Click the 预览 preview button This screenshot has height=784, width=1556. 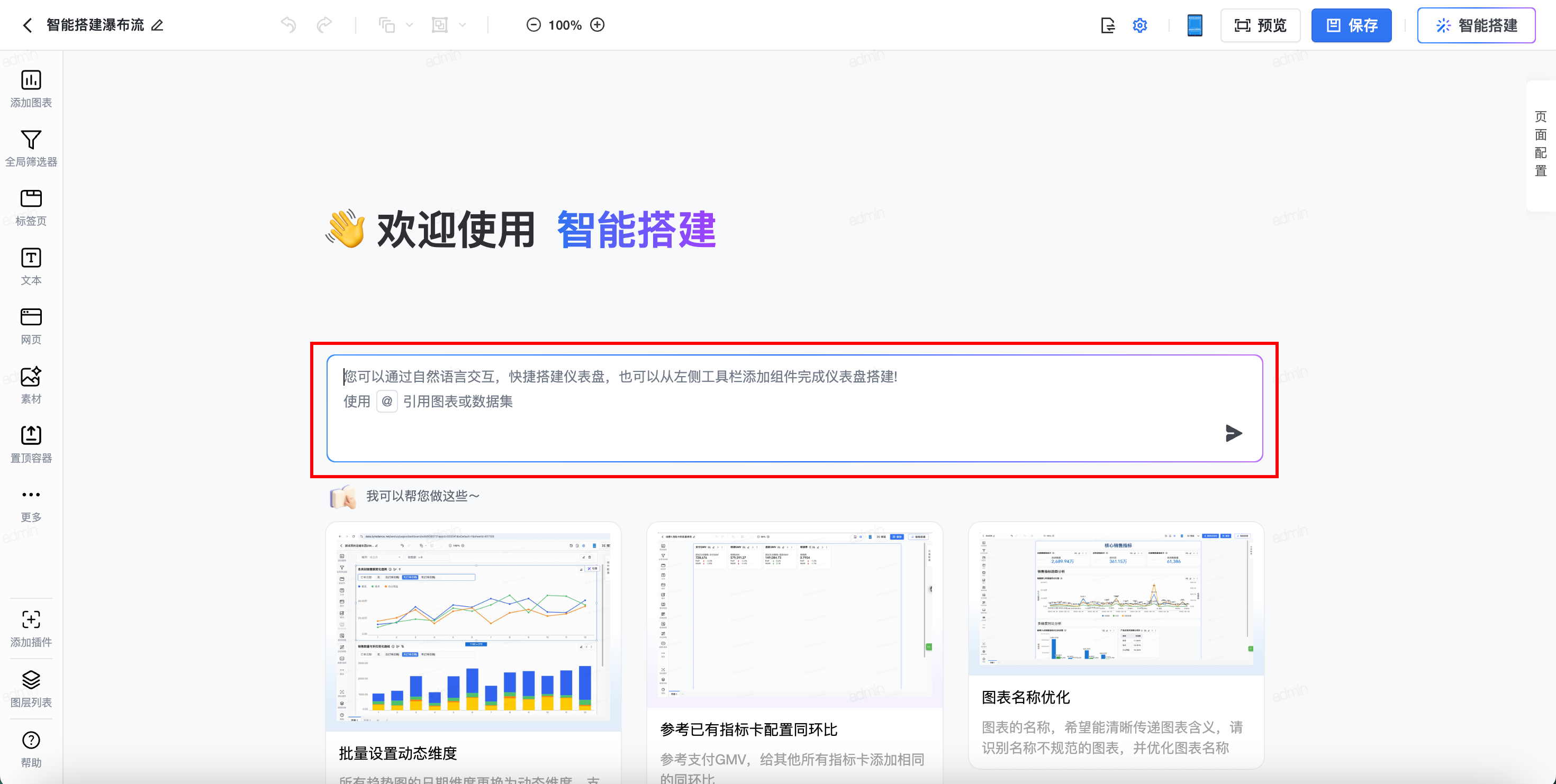pyautogui.click(x=1260, y=25)
